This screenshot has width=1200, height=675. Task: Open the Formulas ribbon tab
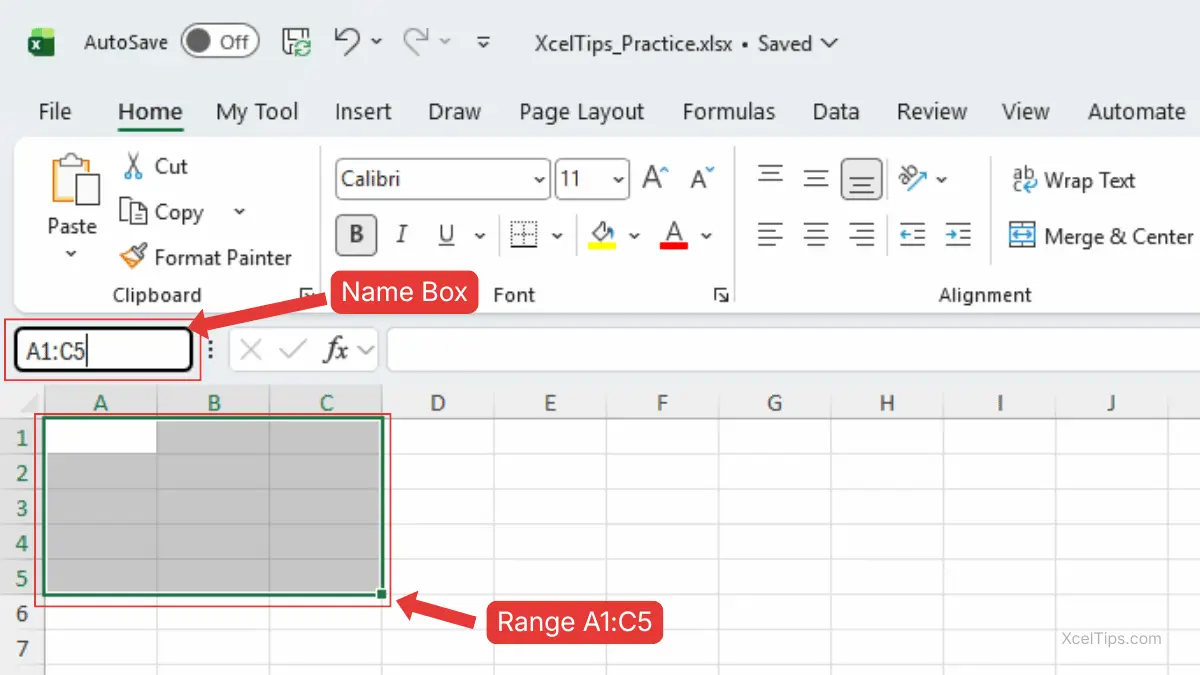tap(728, 112)
